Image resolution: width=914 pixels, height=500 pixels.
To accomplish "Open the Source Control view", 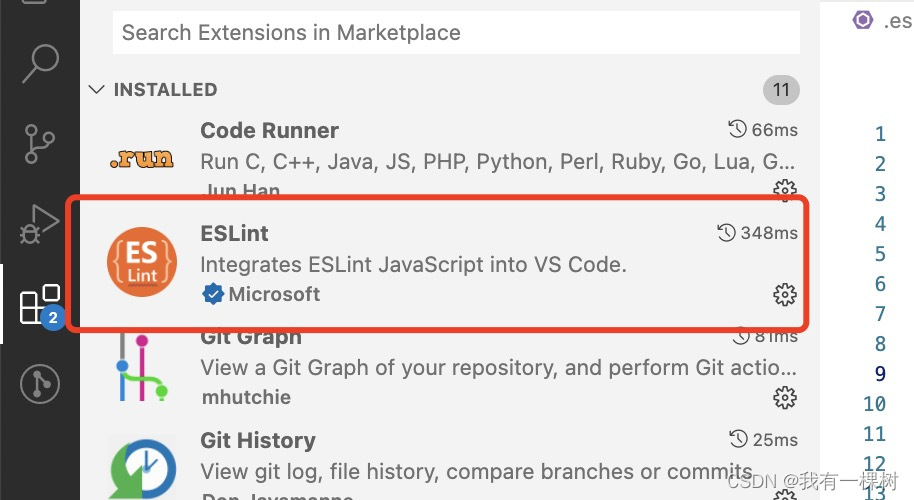I will (40, 145).
